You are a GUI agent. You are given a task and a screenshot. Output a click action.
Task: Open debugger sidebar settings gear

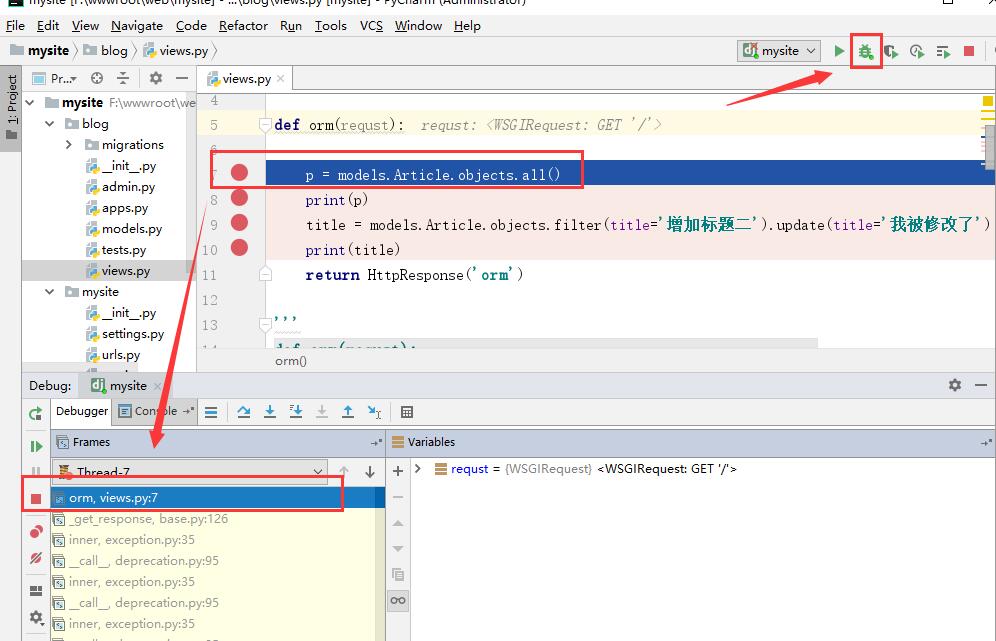point(36,617)
